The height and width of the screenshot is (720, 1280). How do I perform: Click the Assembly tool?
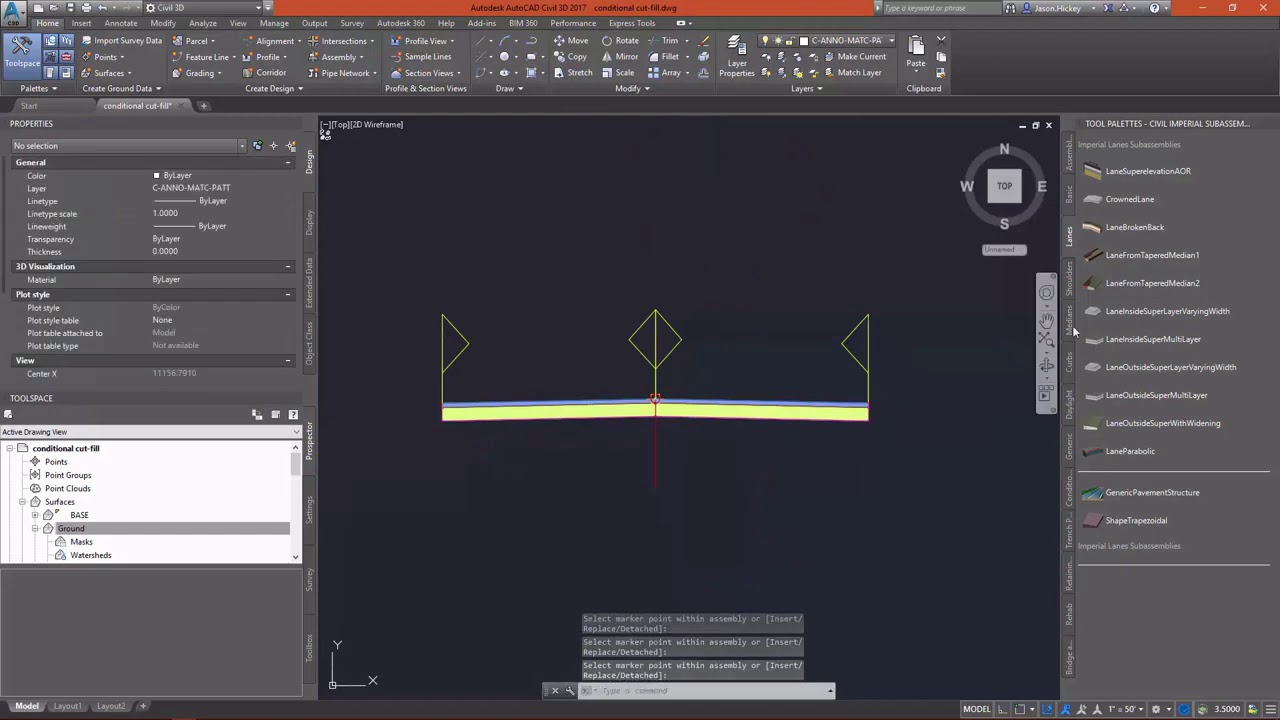tap(335, 57)
